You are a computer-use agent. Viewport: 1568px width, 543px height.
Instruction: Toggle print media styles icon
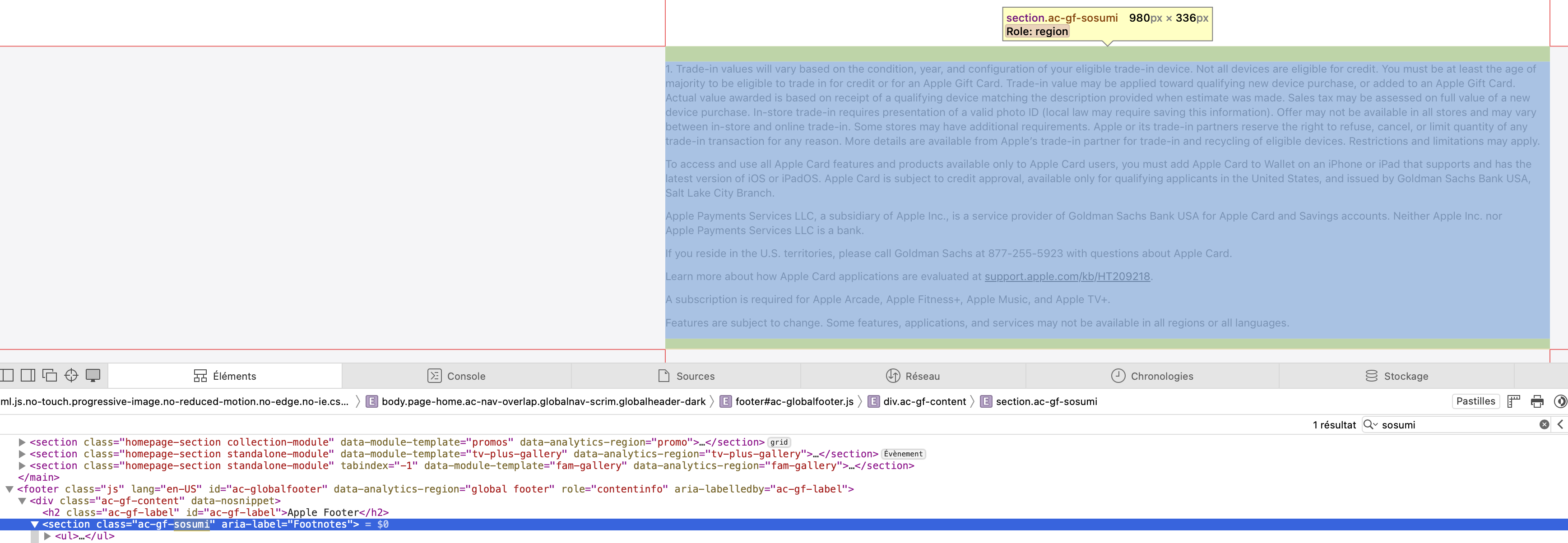tap(1537, 401)
